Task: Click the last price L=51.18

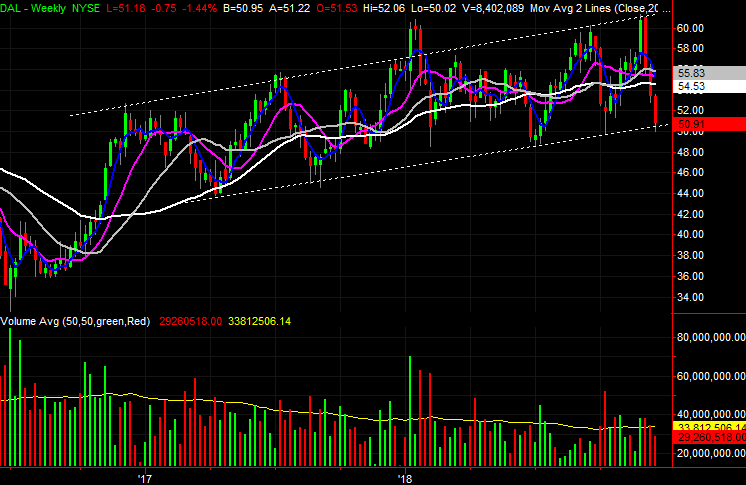Action: tap(126, 8)
